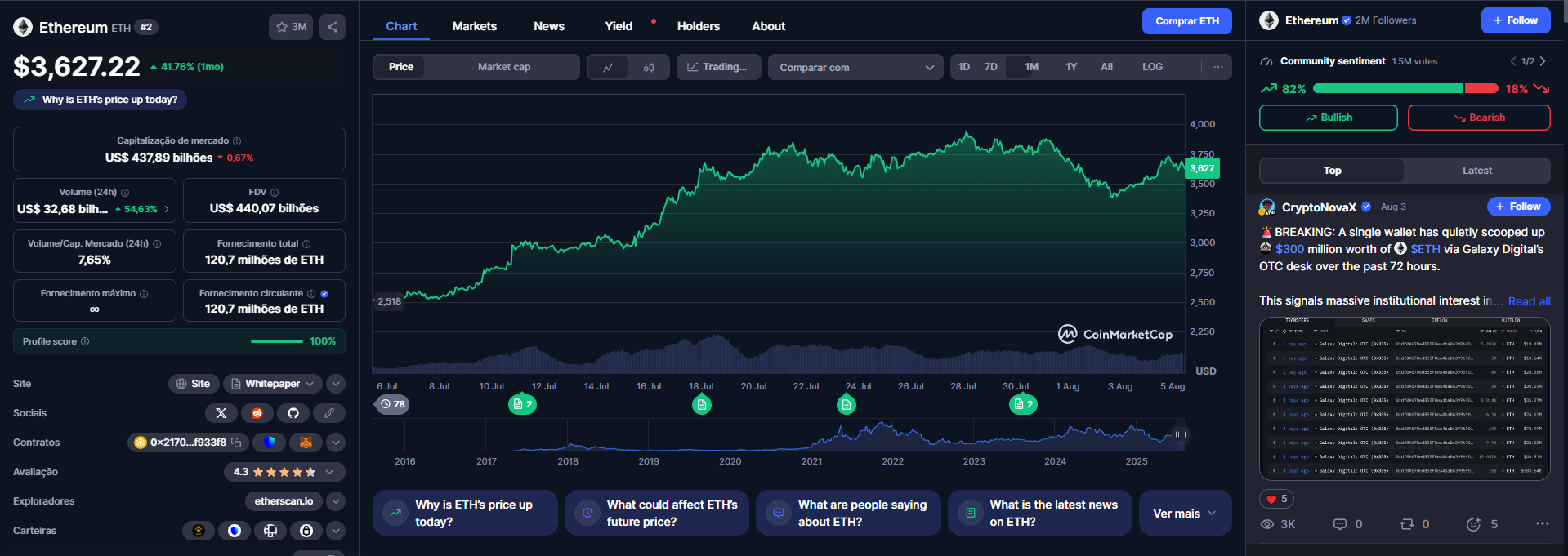This screenshot has height=556, width=1568.
Task: Expand more contracts in Contratos row
Action: pyautogui.click(x=336, y=443)
